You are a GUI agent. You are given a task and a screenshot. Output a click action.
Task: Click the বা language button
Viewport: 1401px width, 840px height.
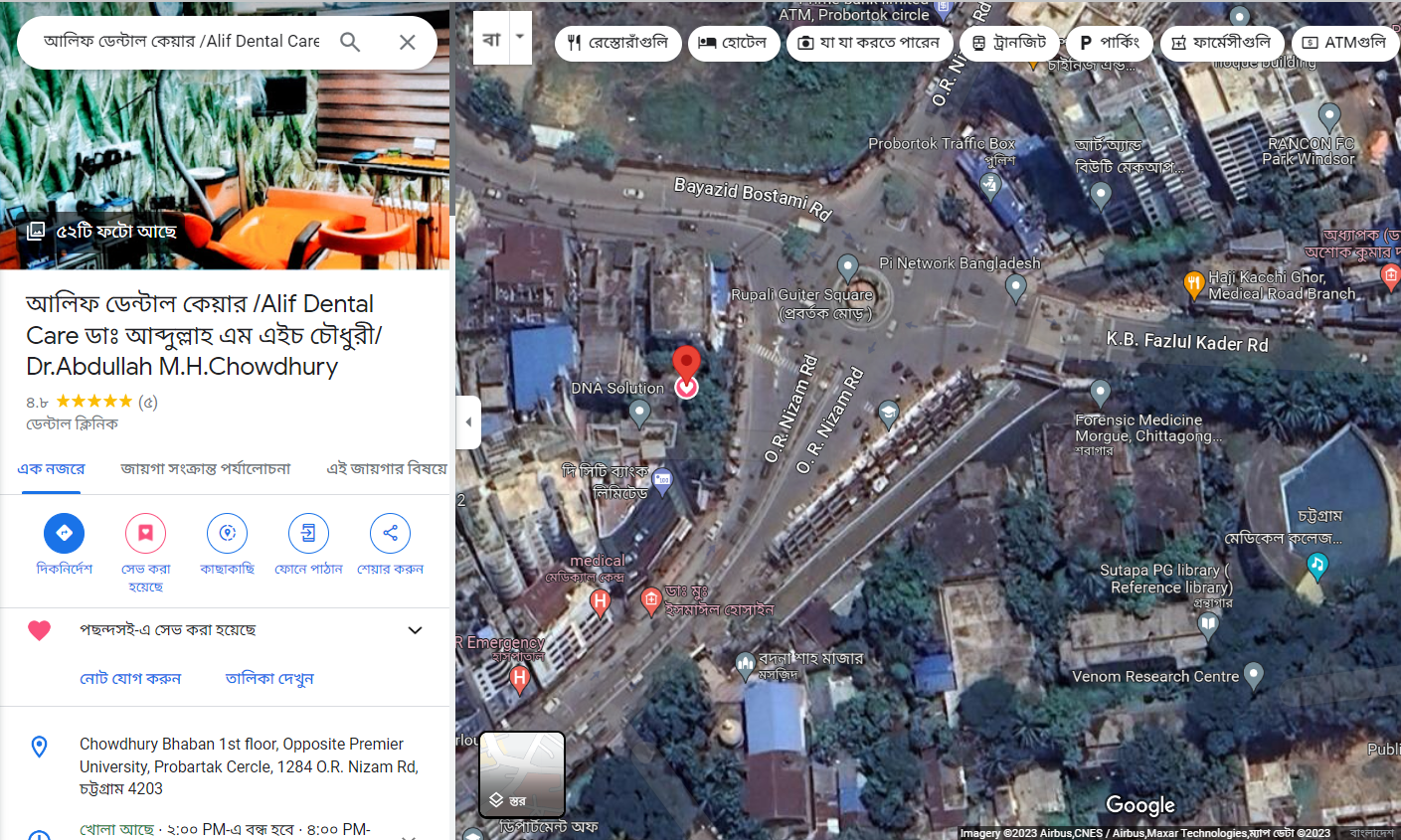coord(491,38)
